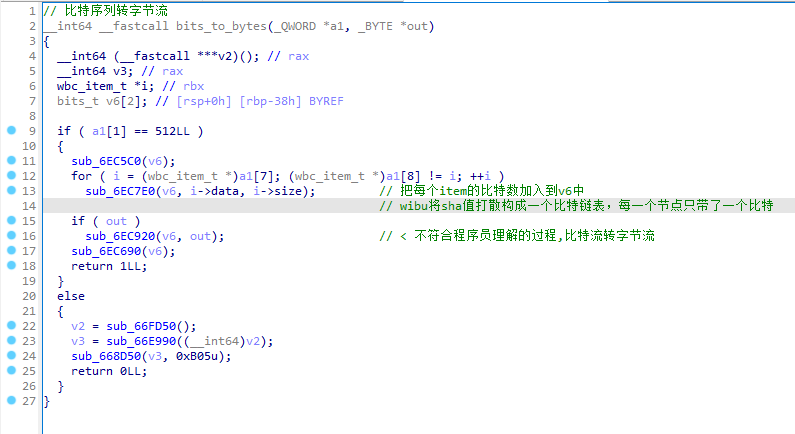
Task: Click the sub_6EC920 function call
Action: 120,236
